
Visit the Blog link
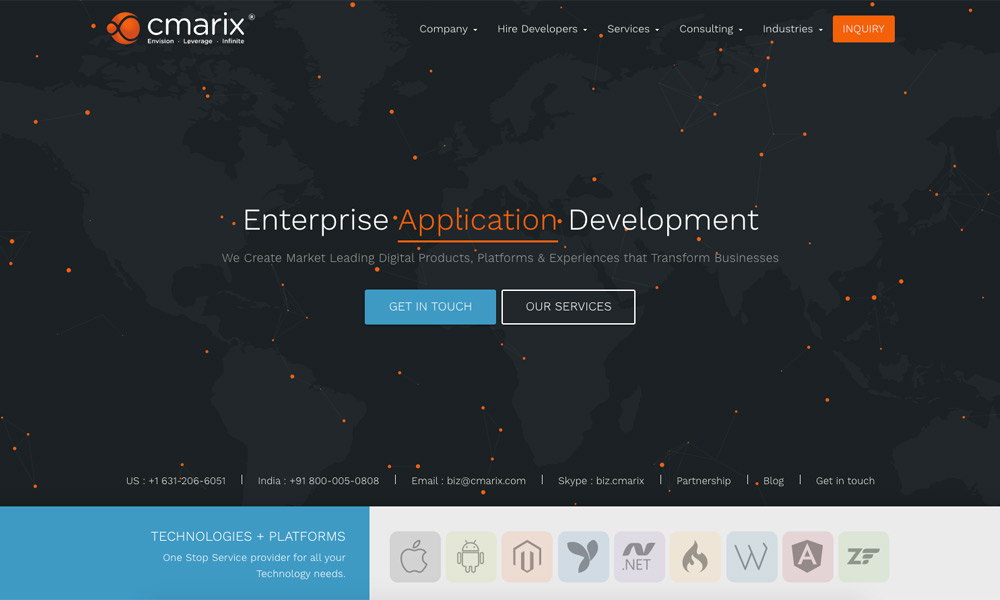point(774,481)
